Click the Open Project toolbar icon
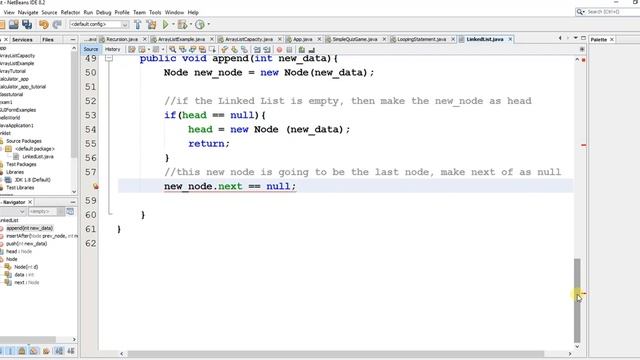 [x=13, y=24]
